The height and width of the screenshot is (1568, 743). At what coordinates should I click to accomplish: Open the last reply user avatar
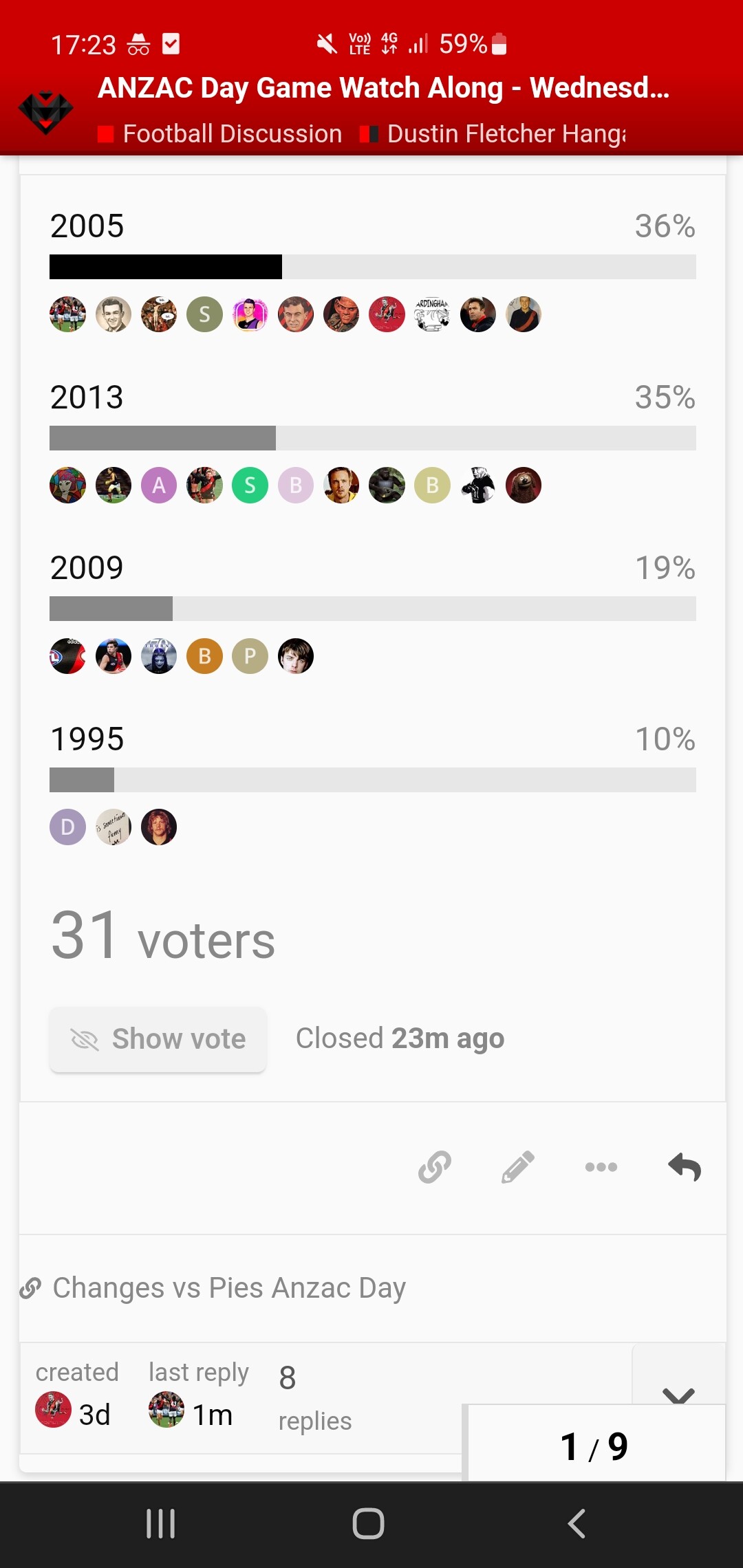tap(166, 1409)
